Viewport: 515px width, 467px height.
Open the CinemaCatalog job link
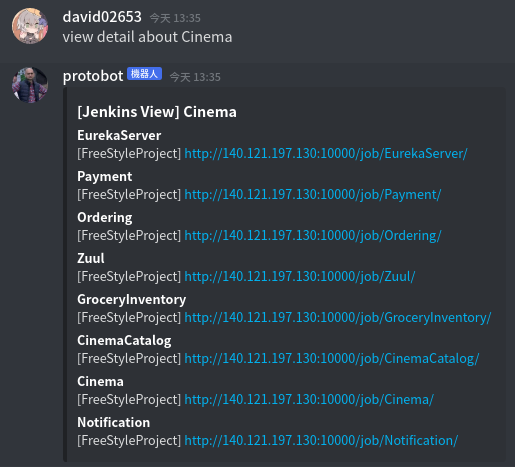332,359
